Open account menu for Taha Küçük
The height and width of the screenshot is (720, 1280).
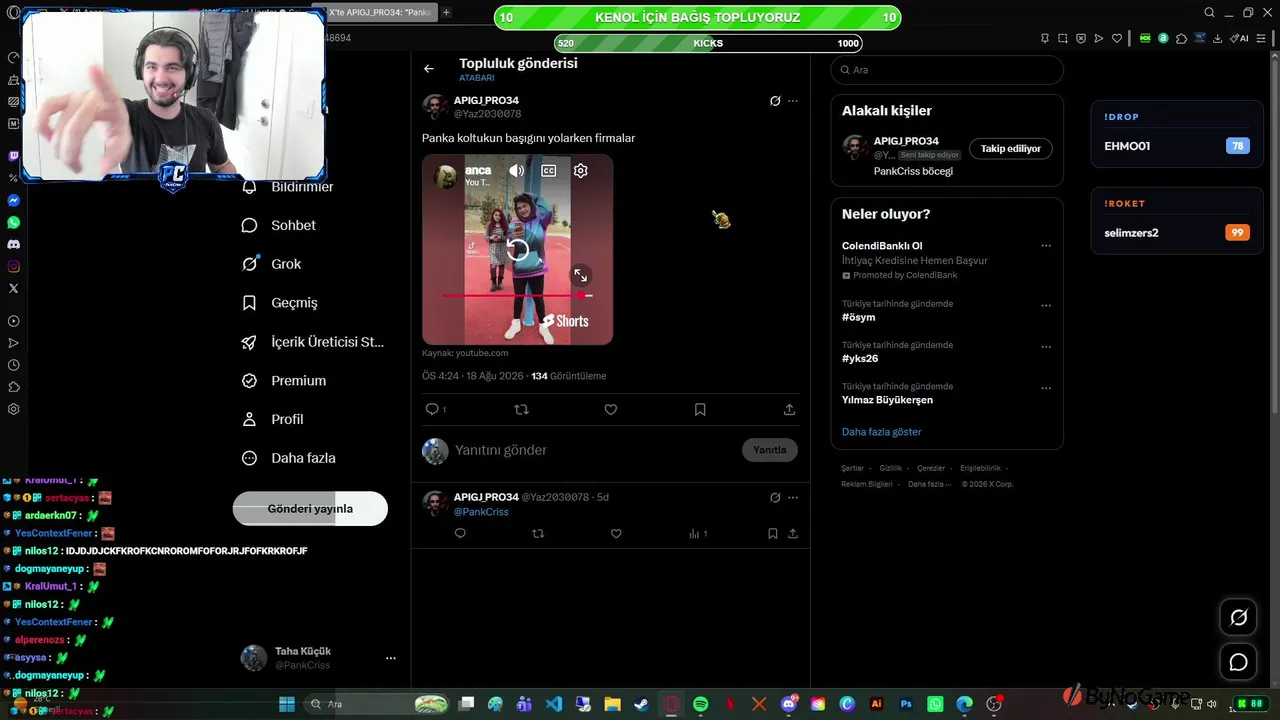pos(319,658)
